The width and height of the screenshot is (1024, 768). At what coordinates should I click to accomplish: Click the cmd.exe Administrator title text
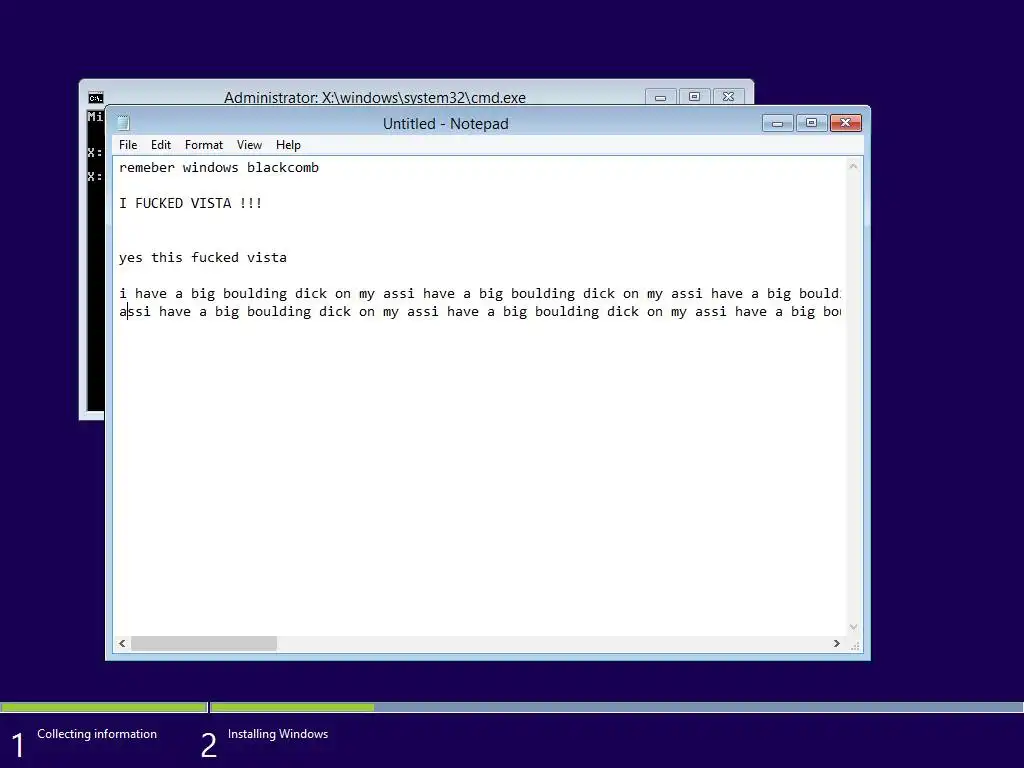pyautogui.click(x=375, y=97)
